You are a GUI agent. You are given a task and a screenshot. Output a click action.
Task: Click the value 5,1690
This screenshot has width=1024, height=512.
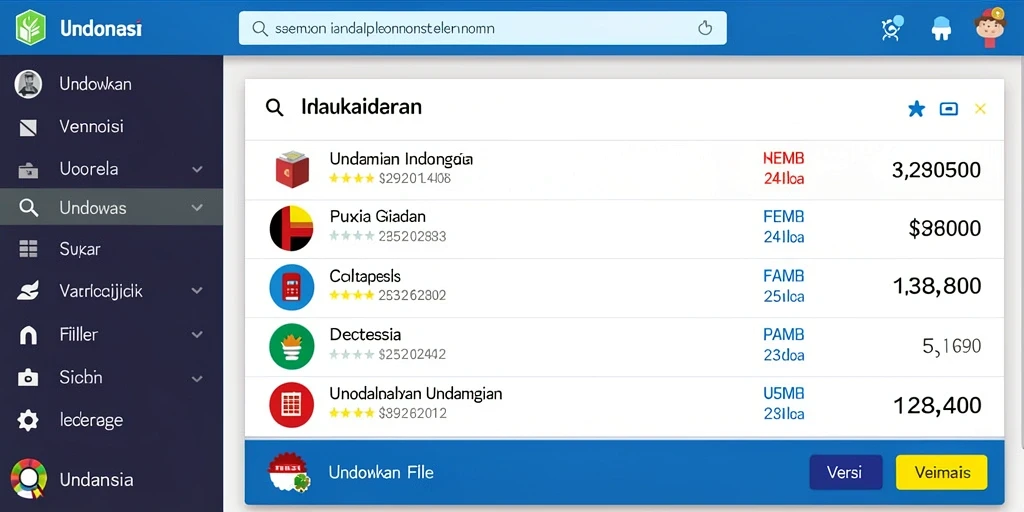pyautogui.click(x=952, y=346)
